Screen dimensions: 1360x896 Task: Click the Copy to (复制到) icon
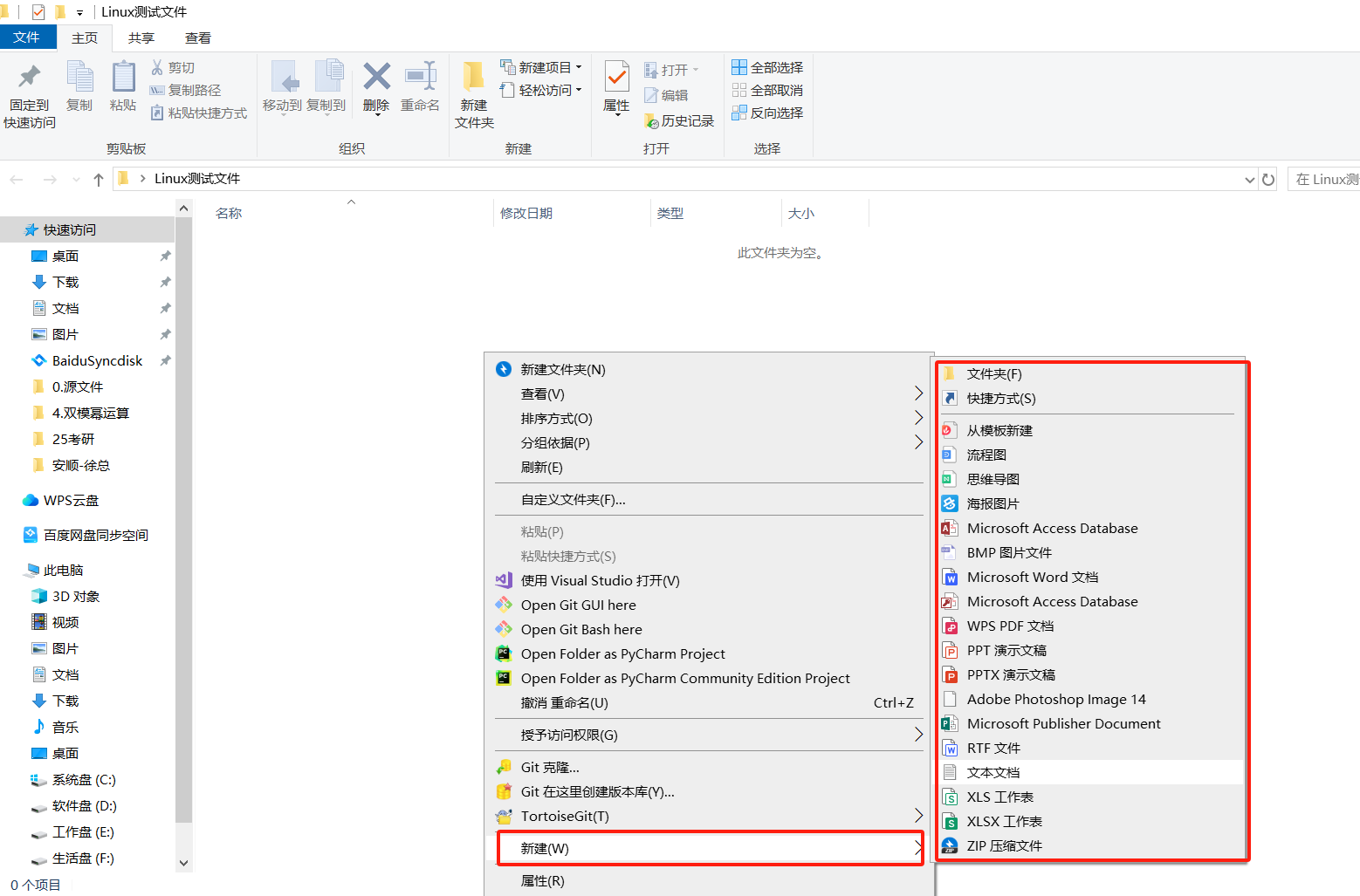(x=327, y=78)
